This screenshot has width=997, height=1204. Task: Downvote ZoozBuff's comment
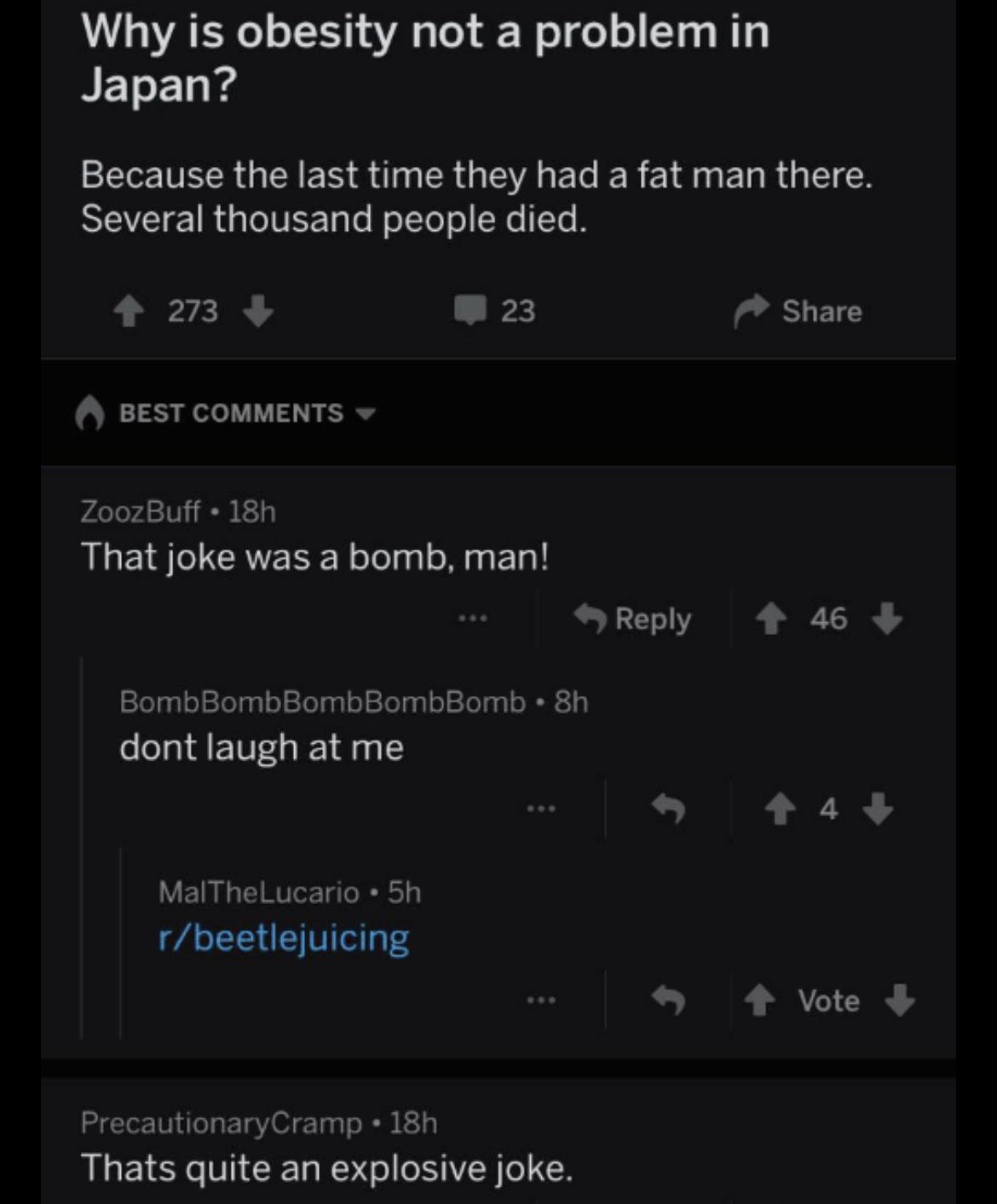click(887, 619)
